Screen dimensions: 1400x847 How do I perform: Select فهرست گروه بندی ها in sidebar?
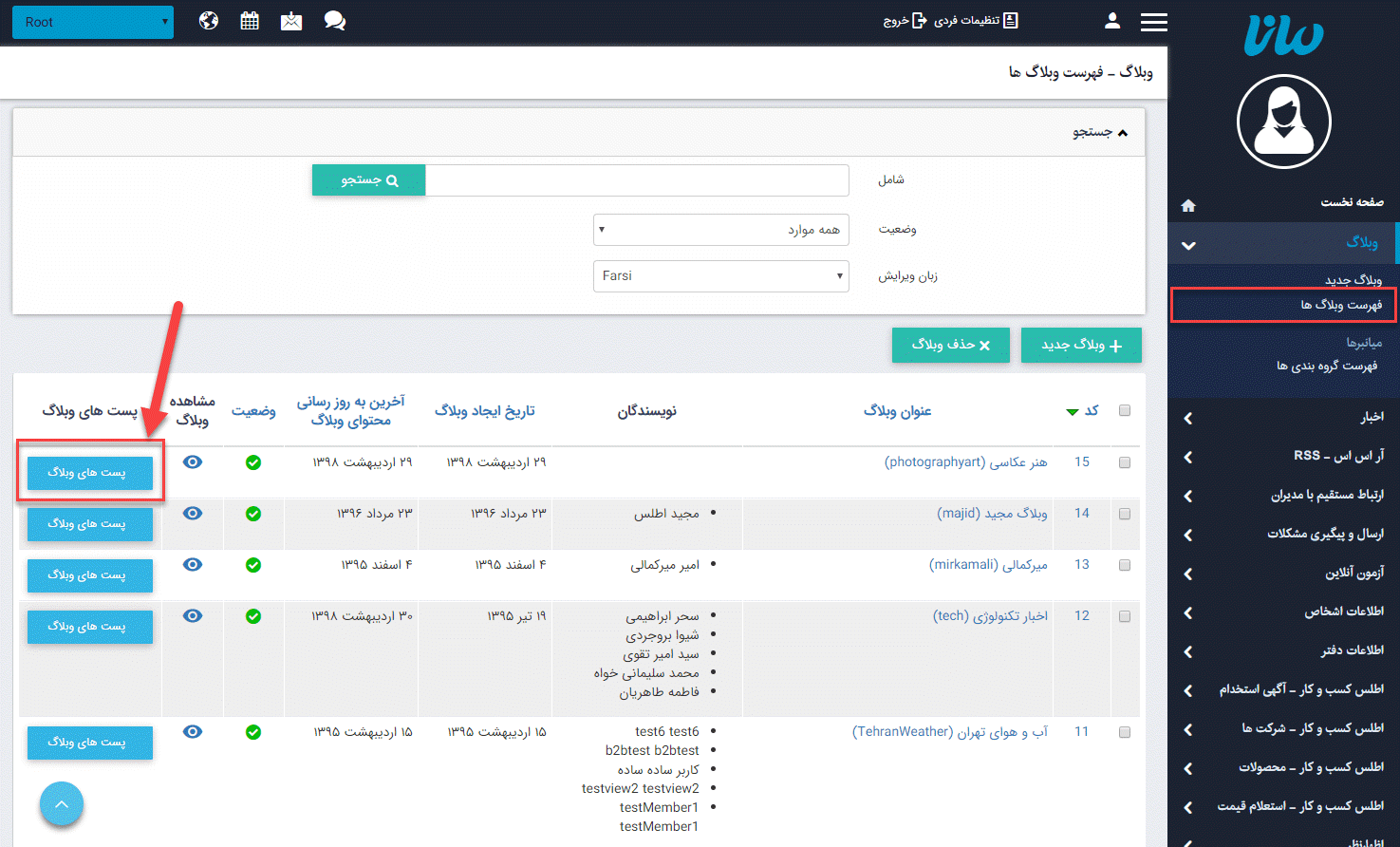(1326, 366)
